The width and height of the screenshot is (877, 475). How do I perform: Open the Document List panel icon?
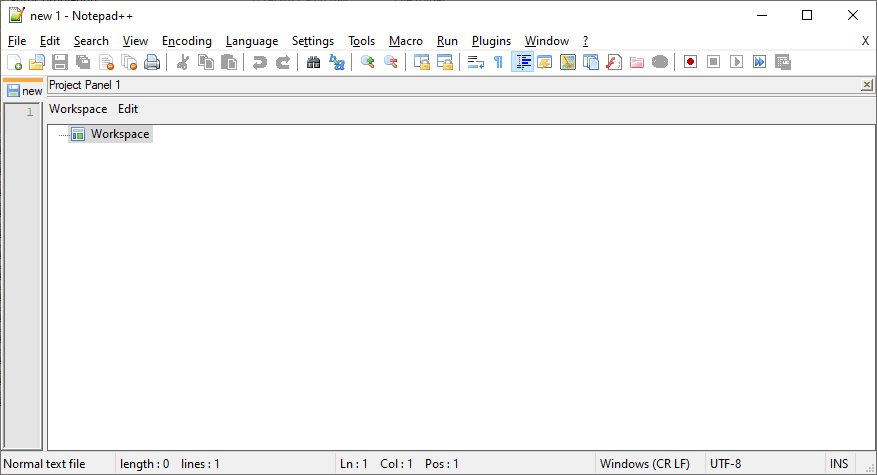(591, 62)
